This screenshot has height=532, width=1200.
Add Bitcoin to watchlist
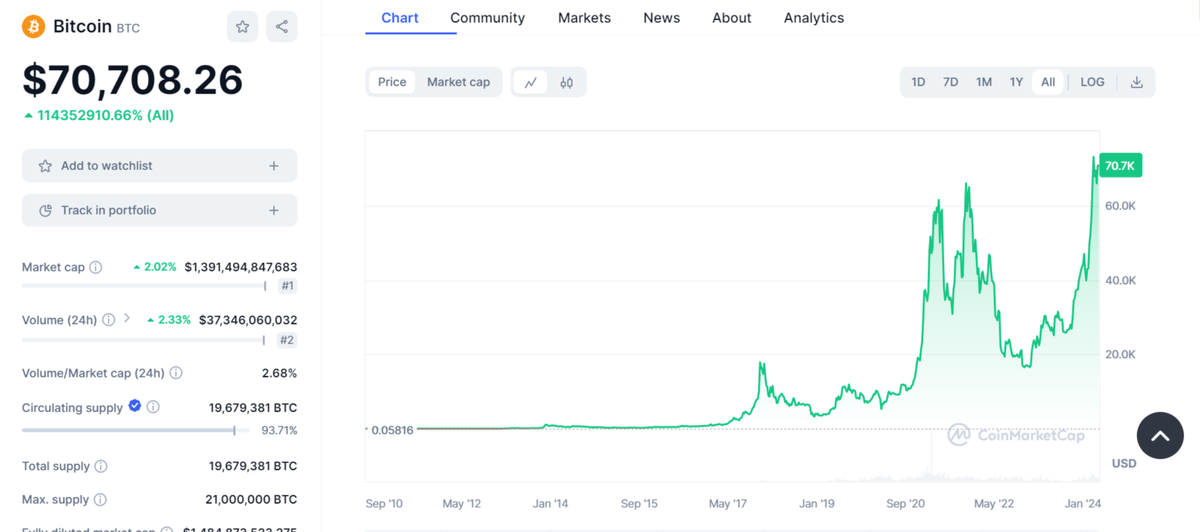[x=159, y=166]
